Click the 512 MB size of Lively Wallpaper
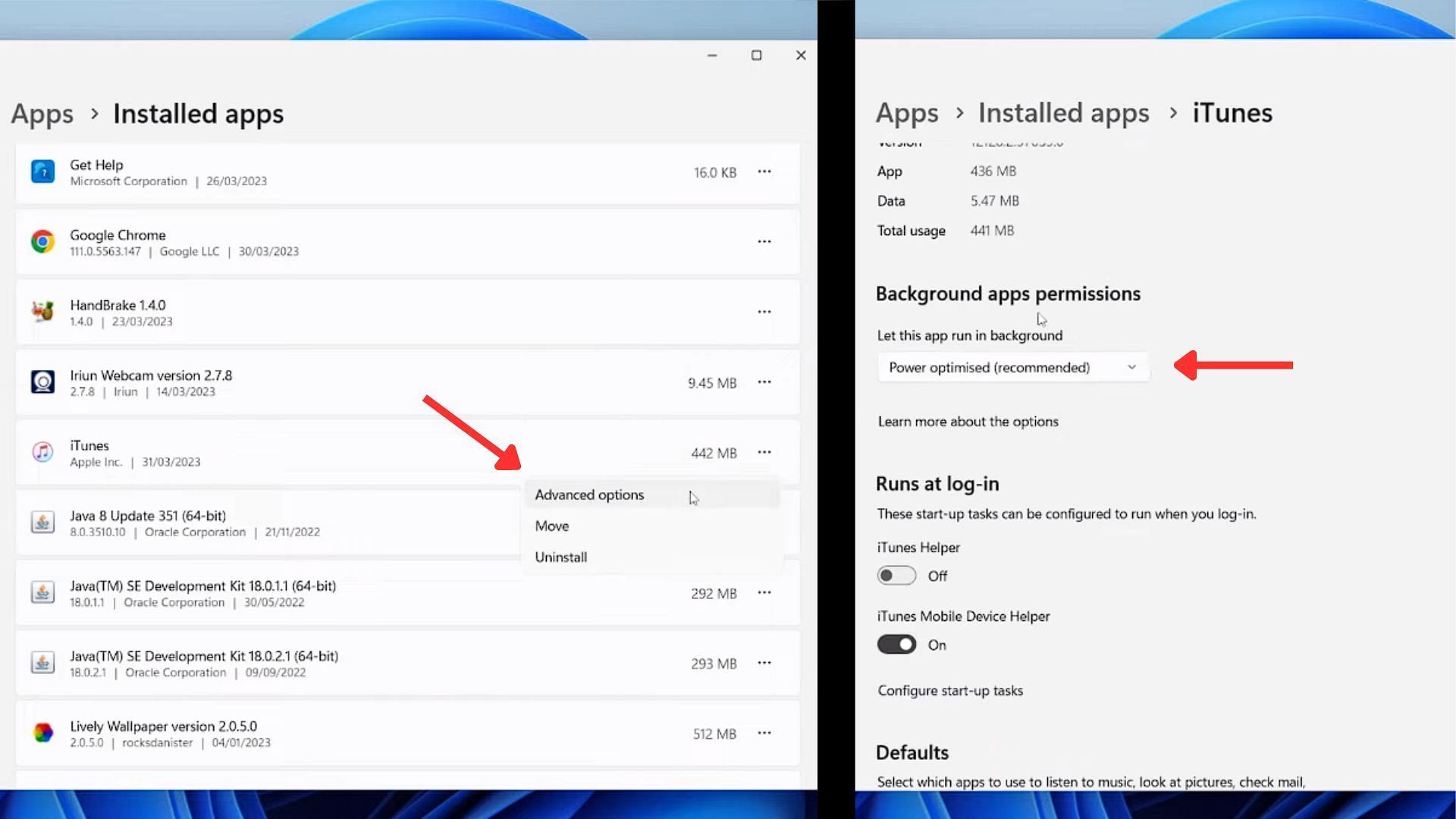Screen dimensions: 1456x819 (x=714, y=734)
